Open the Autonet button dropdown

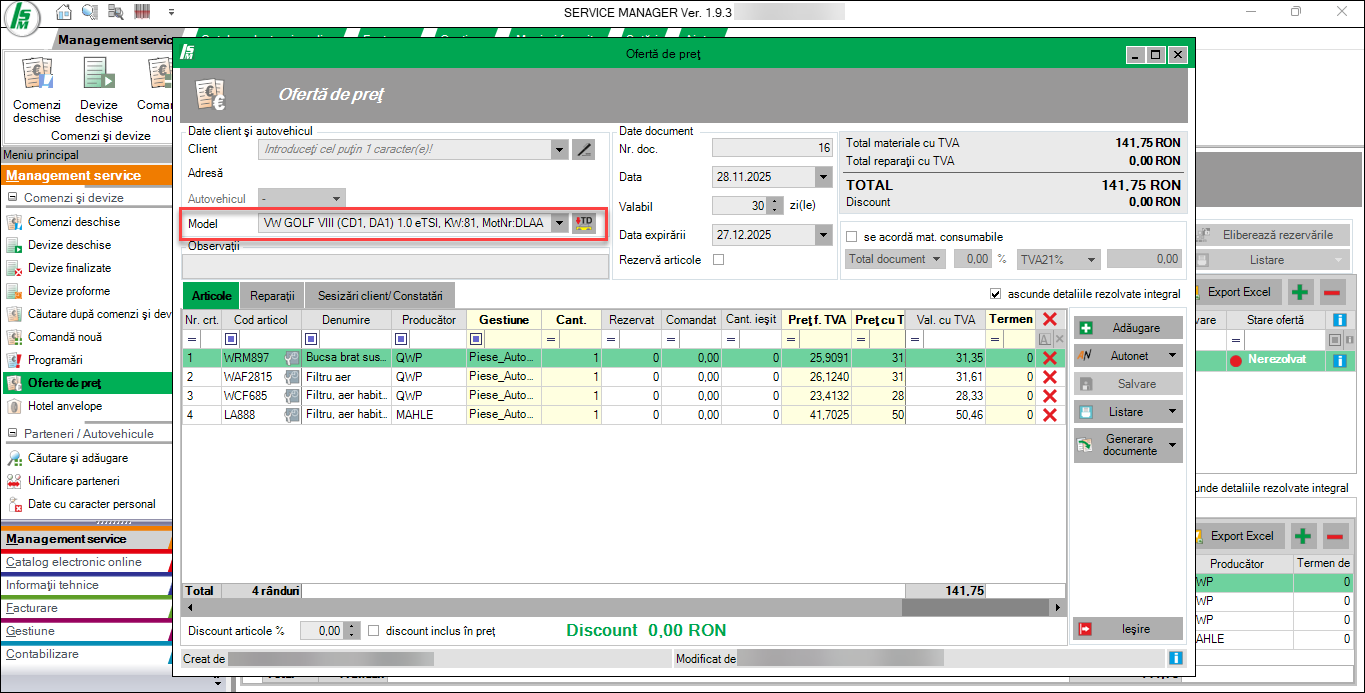pyautogui.click(x=1172, y=355)
